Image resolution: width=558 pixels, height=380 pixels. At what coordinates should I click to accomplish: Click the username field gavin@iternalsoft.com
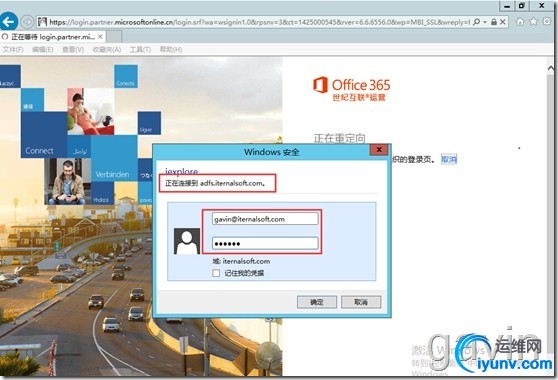pyautogui.click(x=265, y=219)
